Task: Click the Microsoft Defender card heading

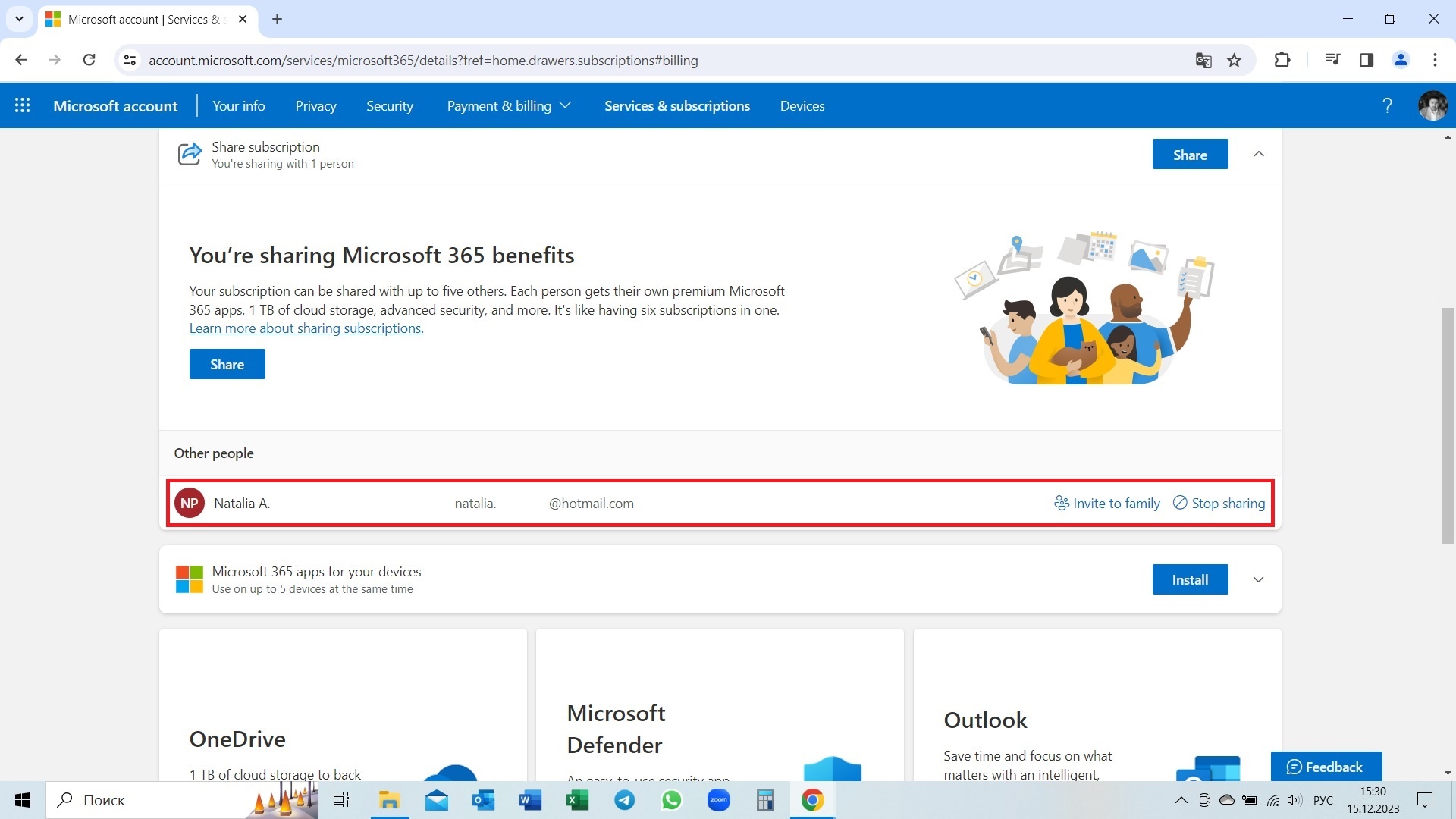Action: [616, 729]
